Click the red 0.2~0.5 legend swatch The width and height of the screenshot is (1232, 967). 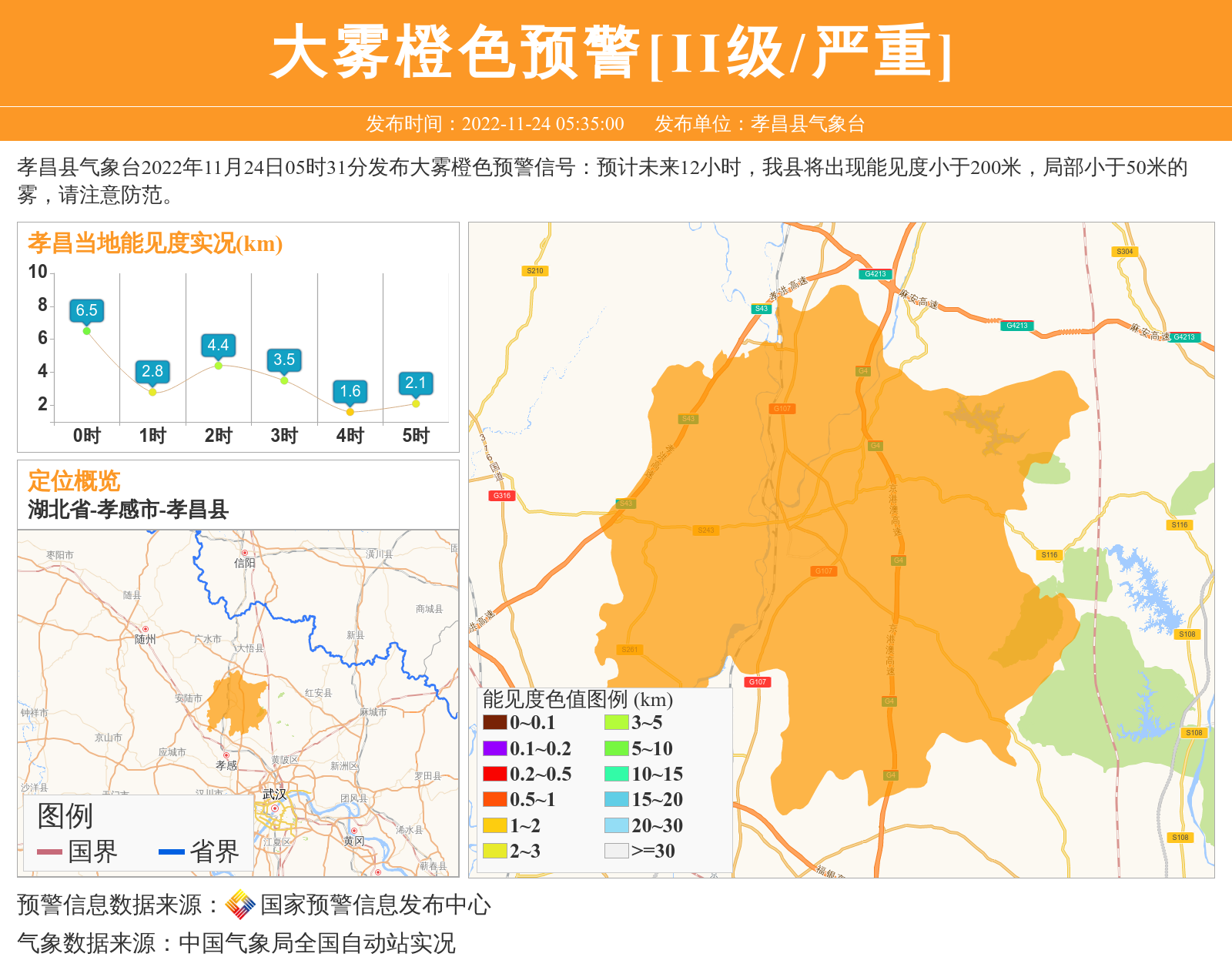tap(494, 774)
